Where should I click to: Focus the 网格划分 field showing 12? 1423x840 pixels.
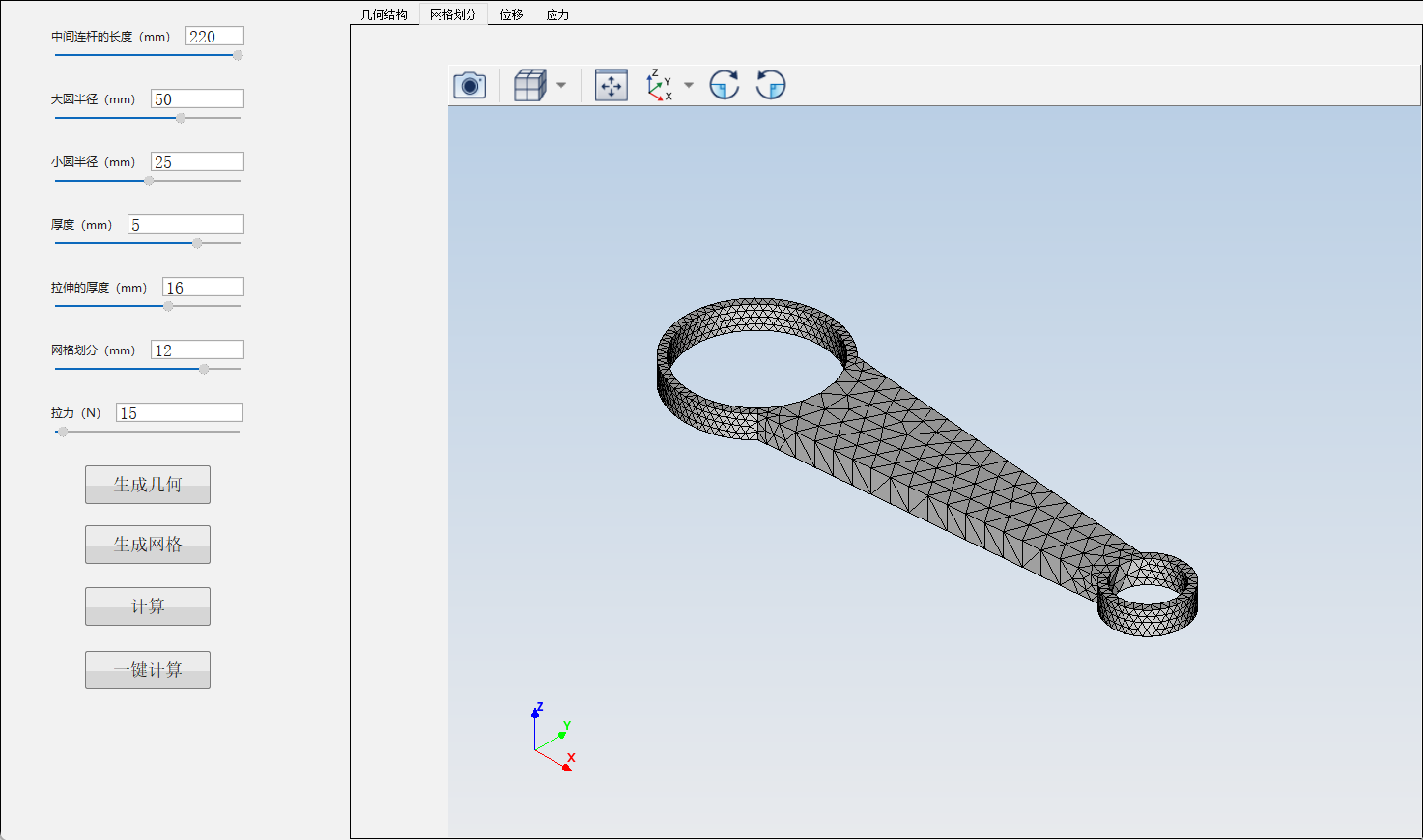(197, 350)
